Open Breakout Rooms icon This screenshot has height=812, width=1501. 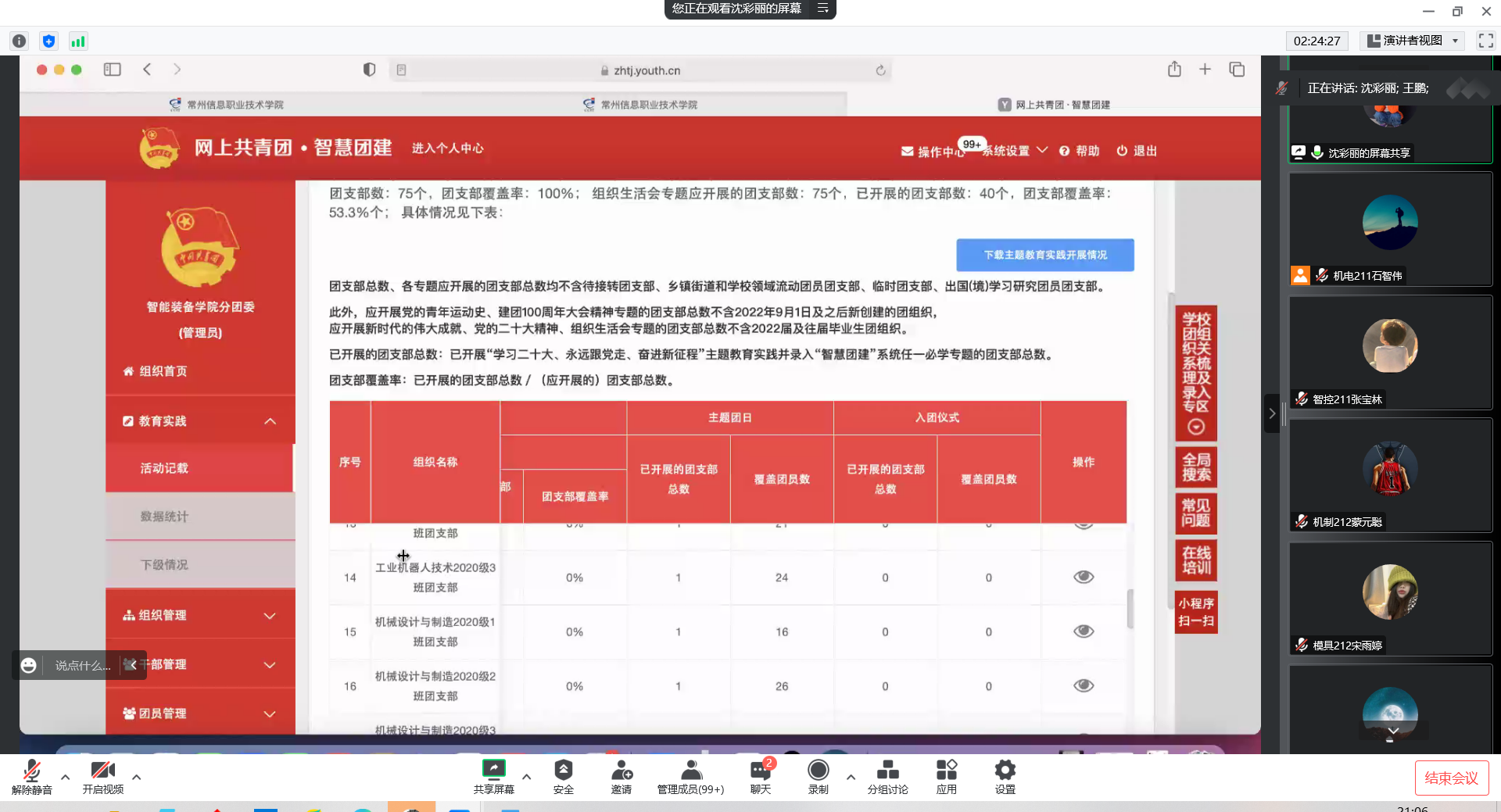tap(887, 771)
